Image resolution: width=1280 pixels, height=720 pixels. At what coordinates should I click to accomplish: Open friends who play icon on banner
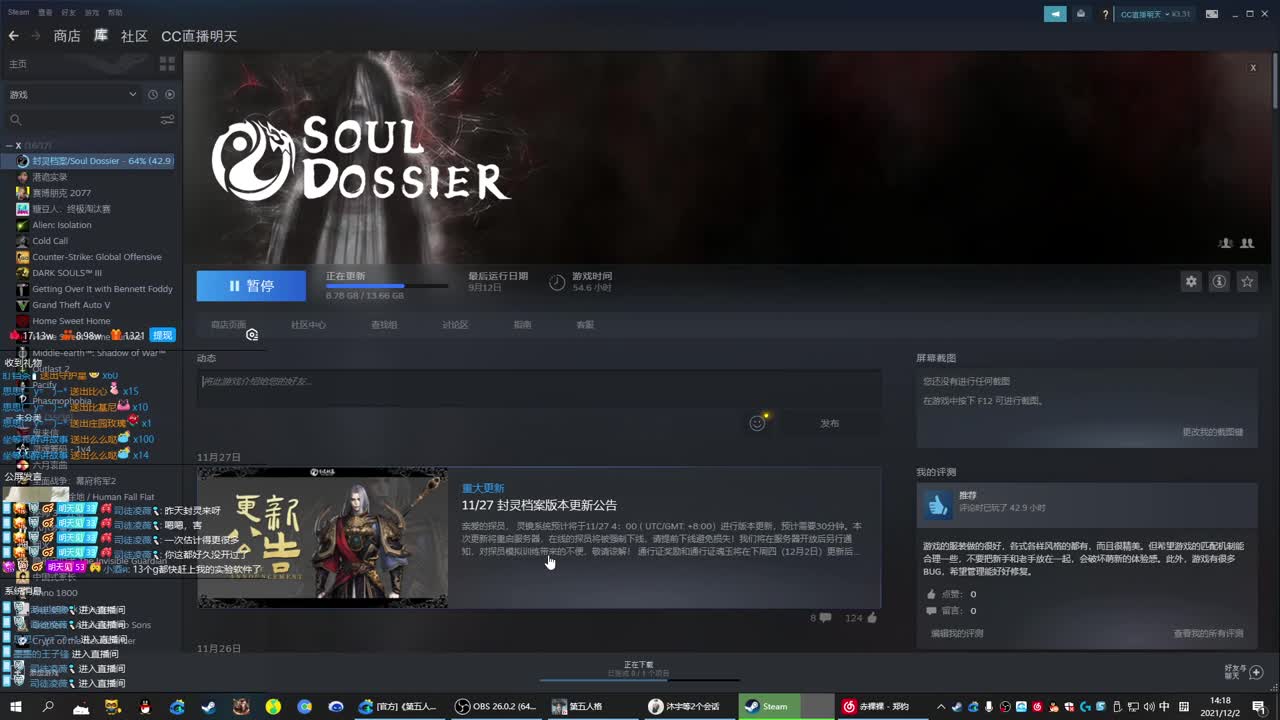point(1247,243)
